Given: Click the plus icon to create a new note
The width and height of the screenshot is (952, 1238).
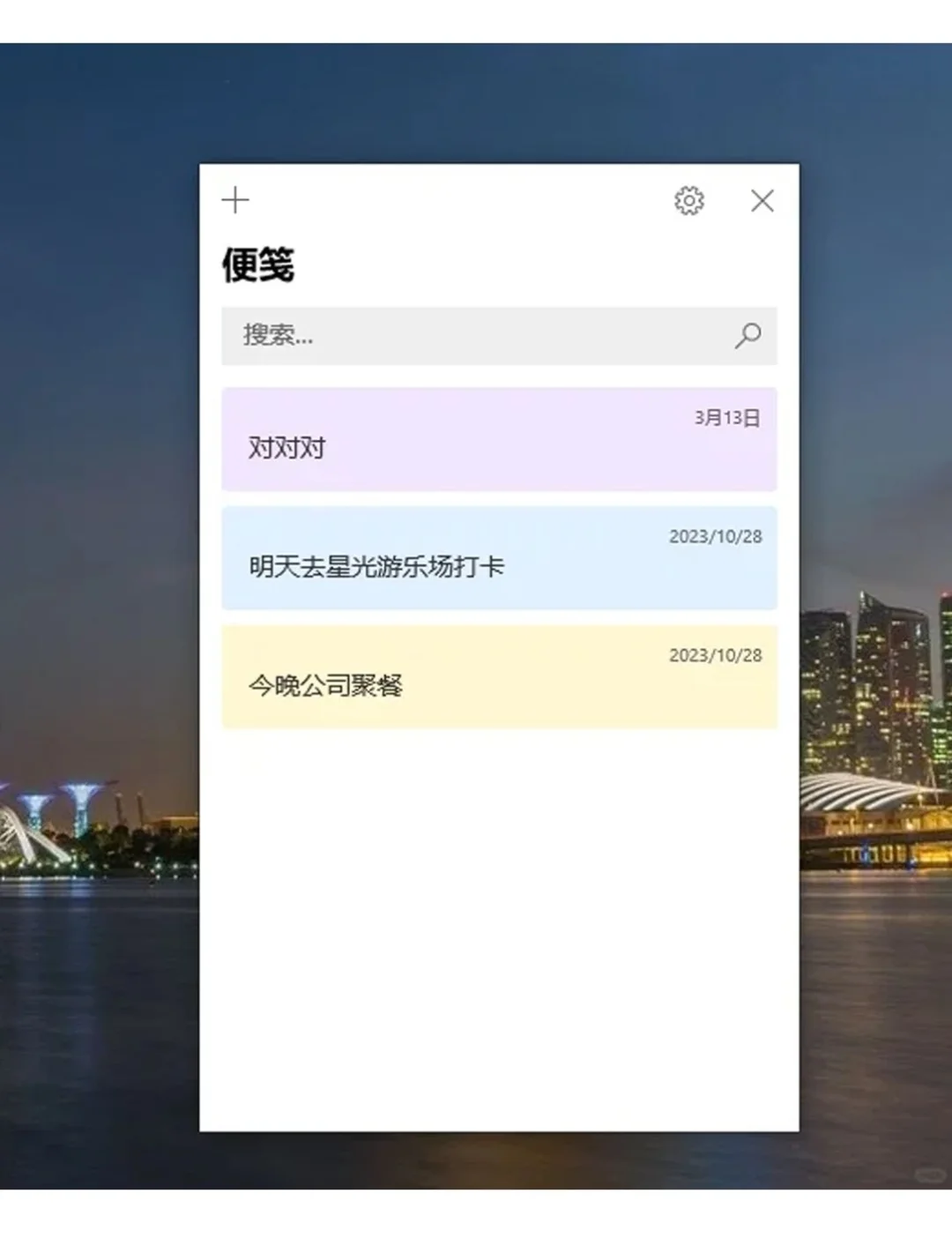Looking at the screenshot, I should [234, 201].
